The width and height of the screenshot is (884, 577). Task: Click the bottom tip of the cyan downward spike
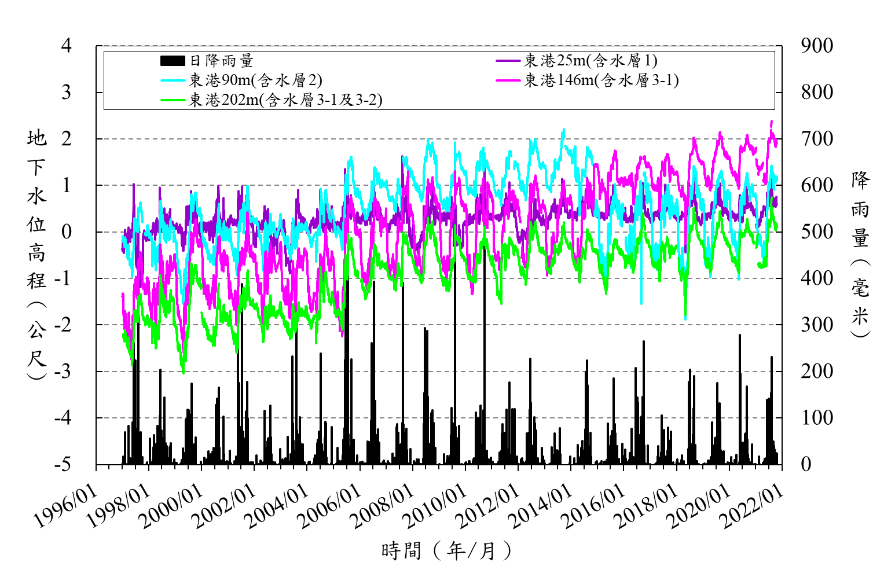(x=642, y=302)
